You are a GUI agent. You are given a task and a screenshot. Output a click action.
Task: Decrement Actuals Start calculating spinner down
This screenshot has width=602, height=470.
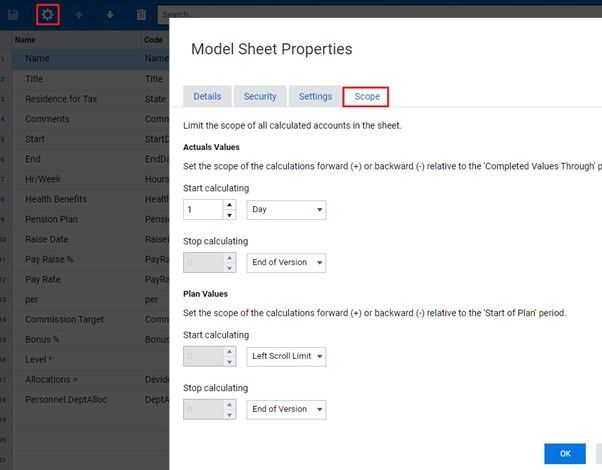pyautogui.click(x=228, y=216)
